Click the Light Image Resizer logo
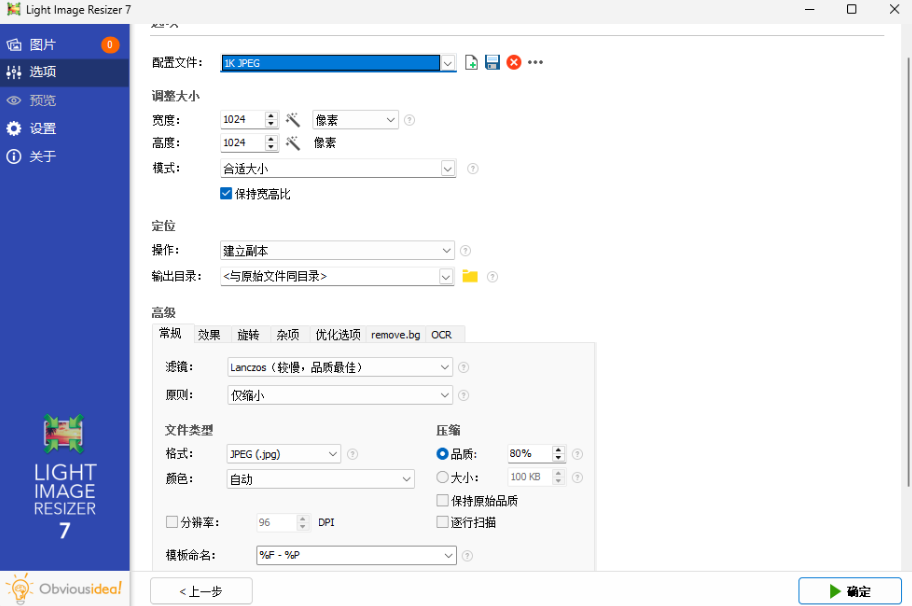 64,477
